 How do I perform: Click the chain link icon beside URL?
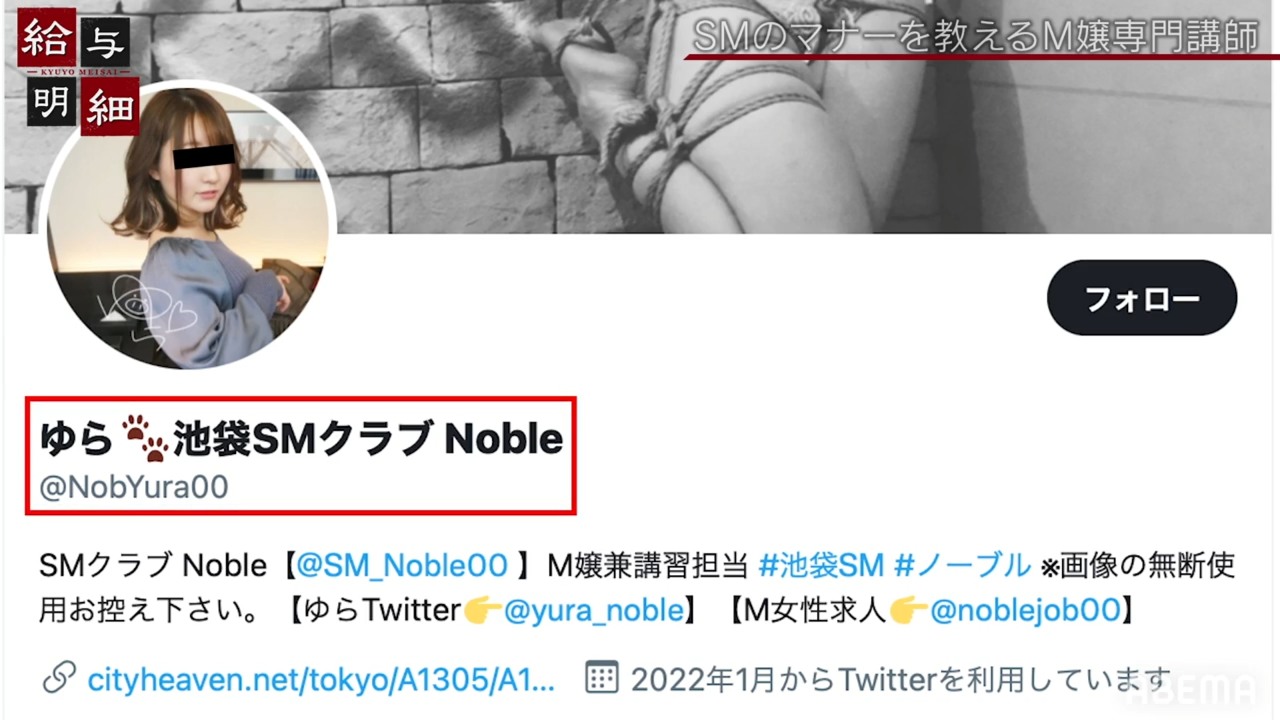pos(59,680)
